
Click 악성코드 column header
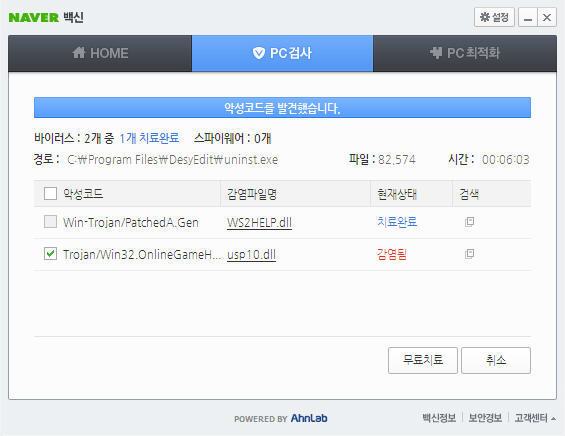(x=83, y=194)
